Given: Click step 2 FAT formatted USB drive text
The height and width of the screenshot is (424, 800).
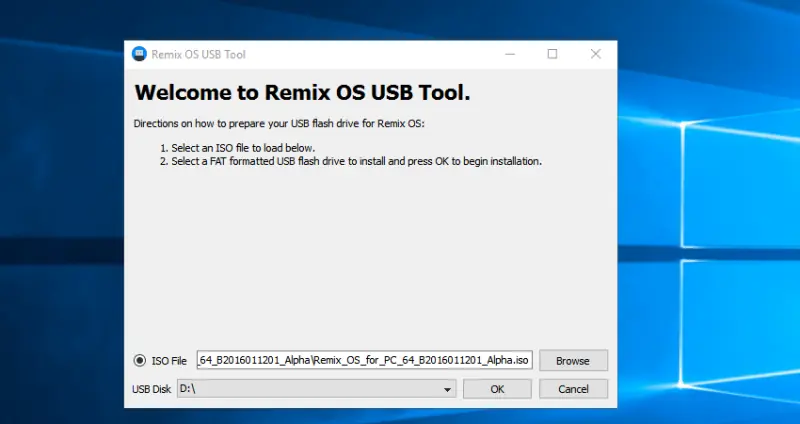Looking at the screenshot, I should [x=351, y=161].
